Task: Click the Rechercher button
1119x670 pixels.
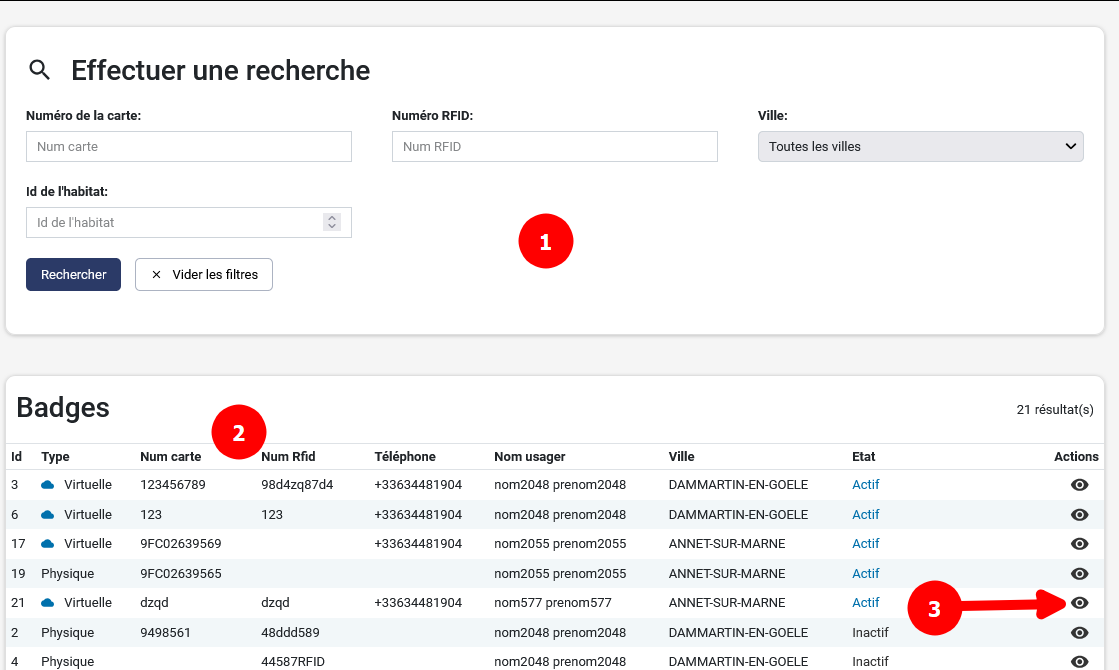Action: [73, 275]
